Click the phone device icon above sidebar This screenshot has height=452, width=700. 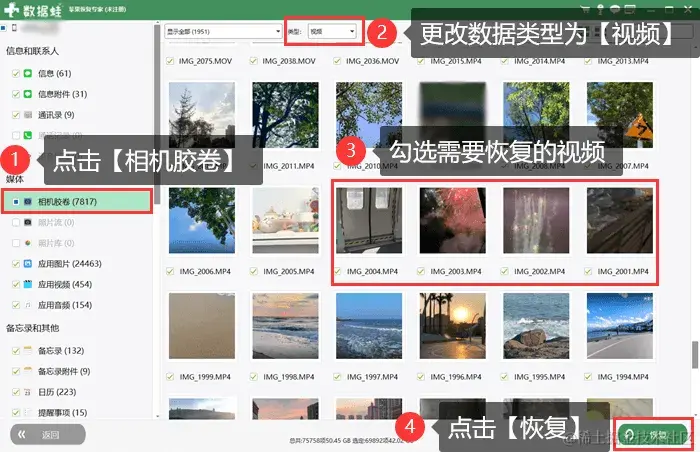tap(14, 28)
